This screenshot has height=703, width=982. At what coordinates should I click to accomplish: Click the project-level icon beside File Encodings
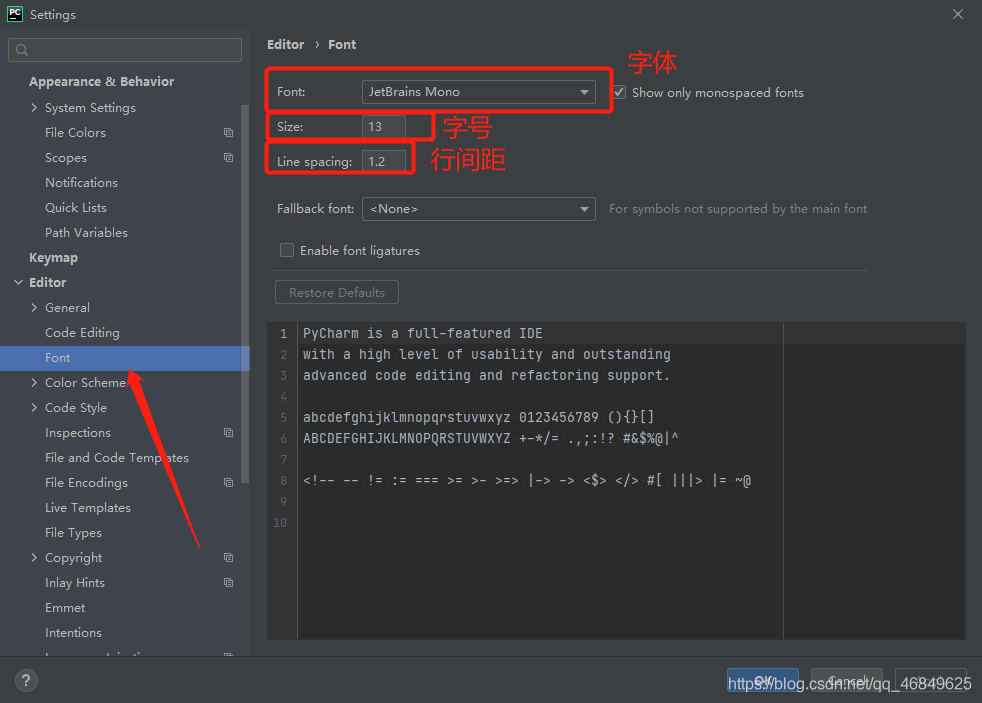click(x=229, y=483)
